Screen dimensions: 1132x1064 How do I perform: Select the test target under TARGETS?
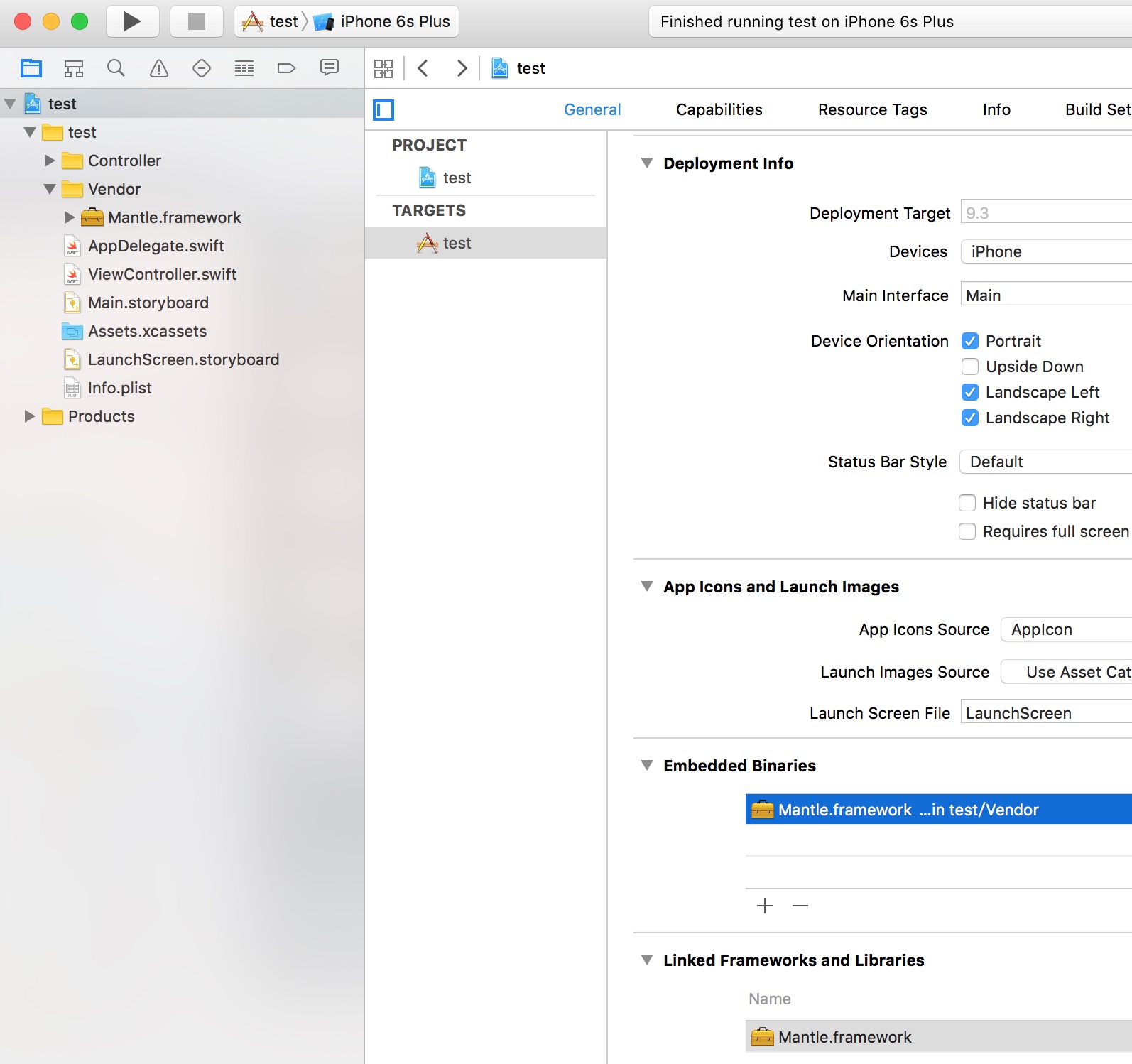point(486,243)
